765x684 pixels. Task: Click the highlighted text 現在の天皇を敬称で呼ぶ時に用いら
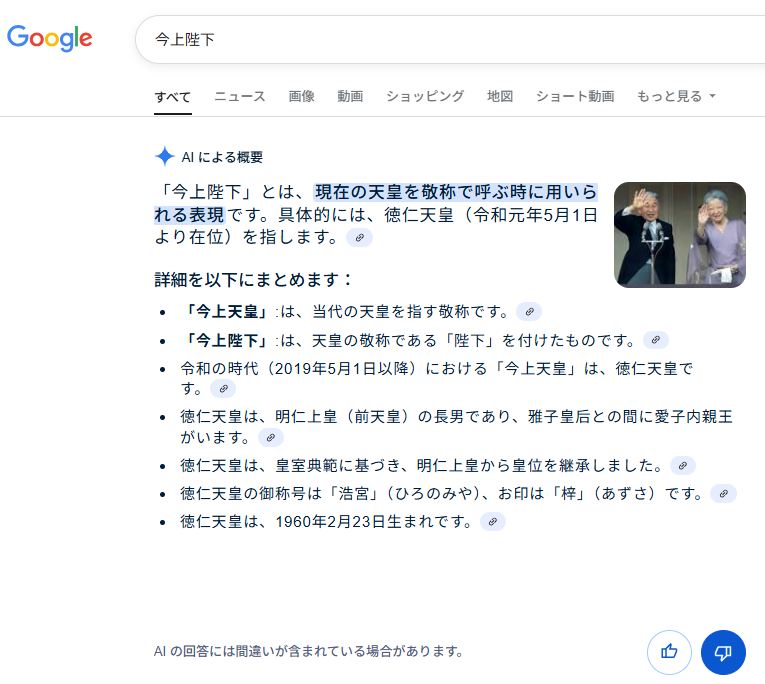pos(456,192)
